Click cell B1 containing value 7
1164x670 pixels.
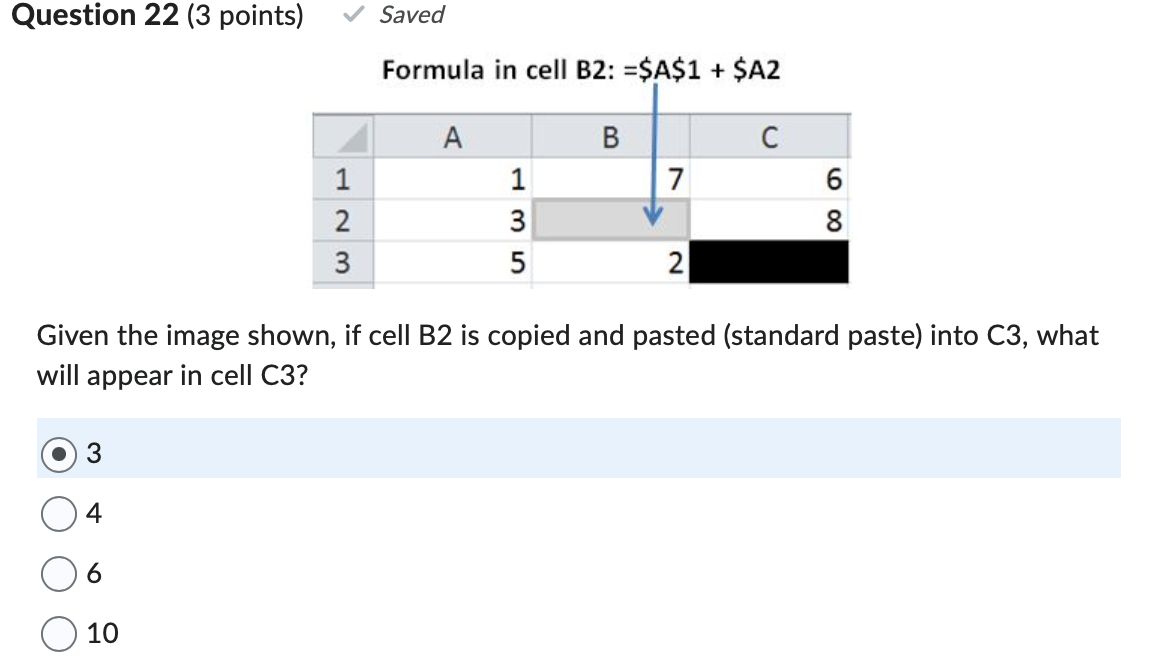tap(610, 179)
